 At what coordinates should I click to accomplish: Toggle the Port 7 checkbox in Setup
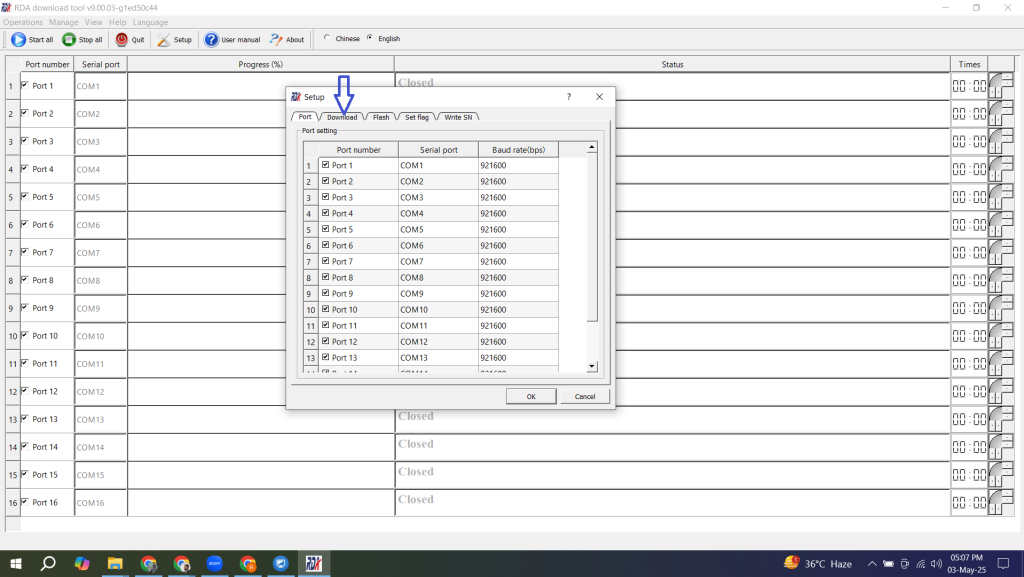pos(326,261)
